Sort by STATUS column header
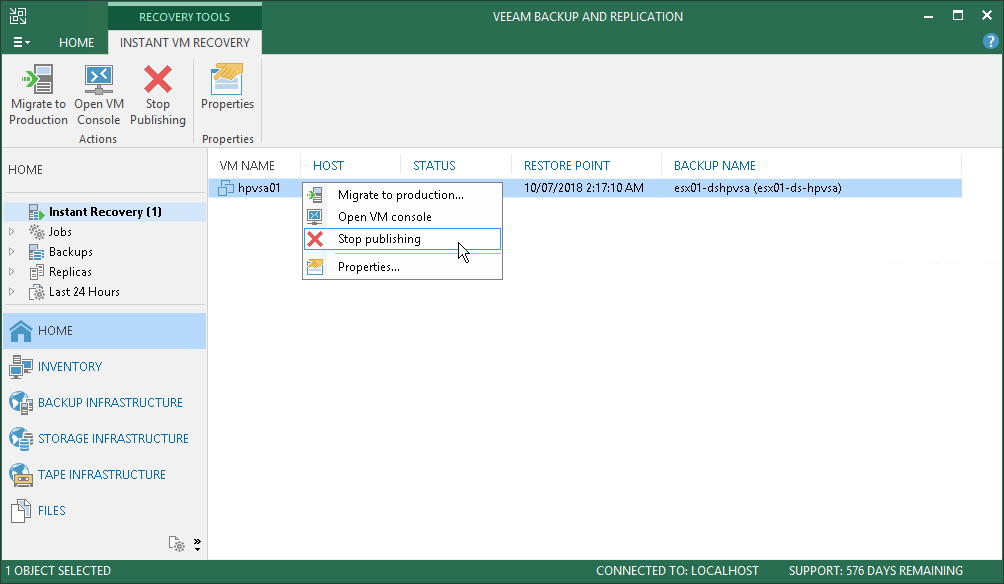Screen dimensions: 1004x584 tap(434, 166)
